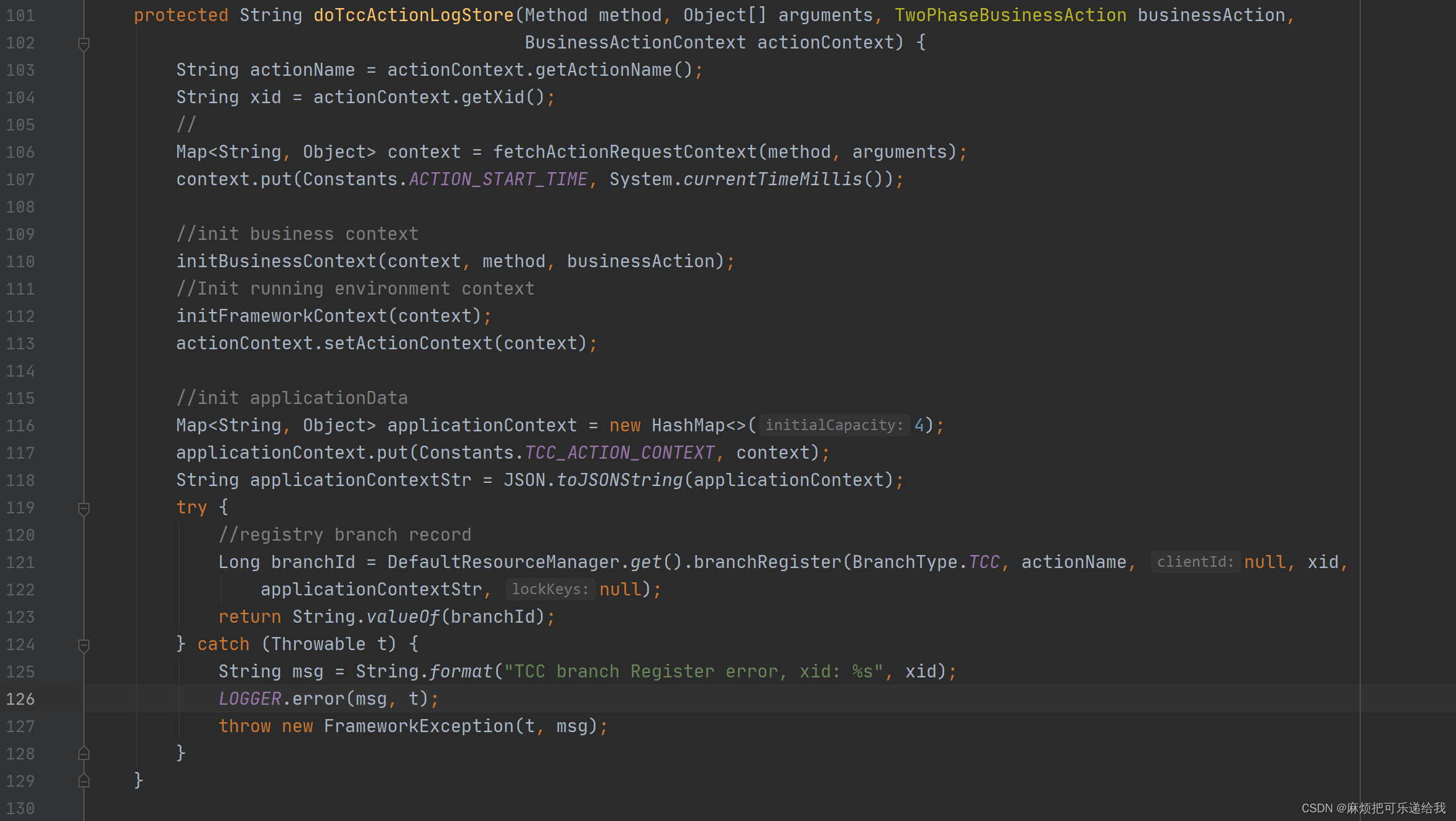Click fetchActionRequestContext call
1456x821 pixels.
pyautogui.click(x=625, y=152)
